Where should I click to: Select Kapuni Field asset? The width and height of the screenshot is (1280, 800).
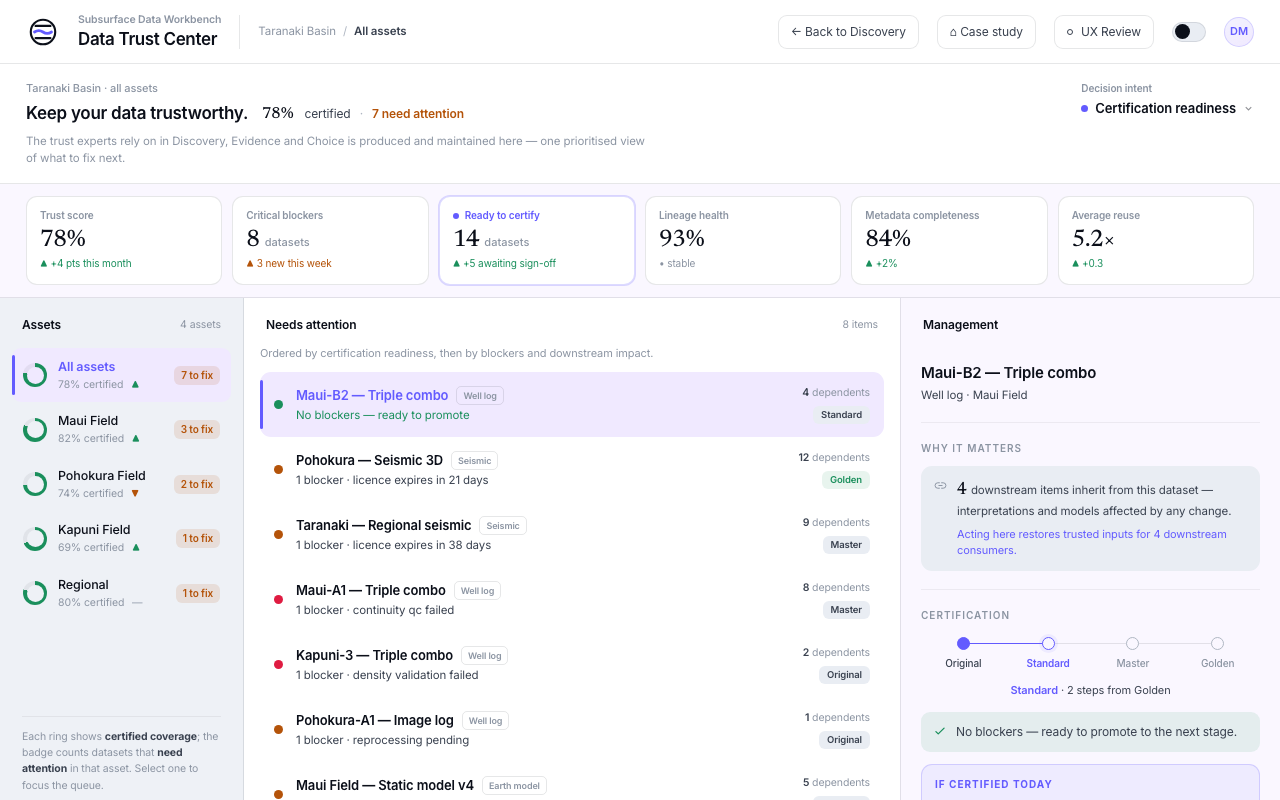pos(122,538)
